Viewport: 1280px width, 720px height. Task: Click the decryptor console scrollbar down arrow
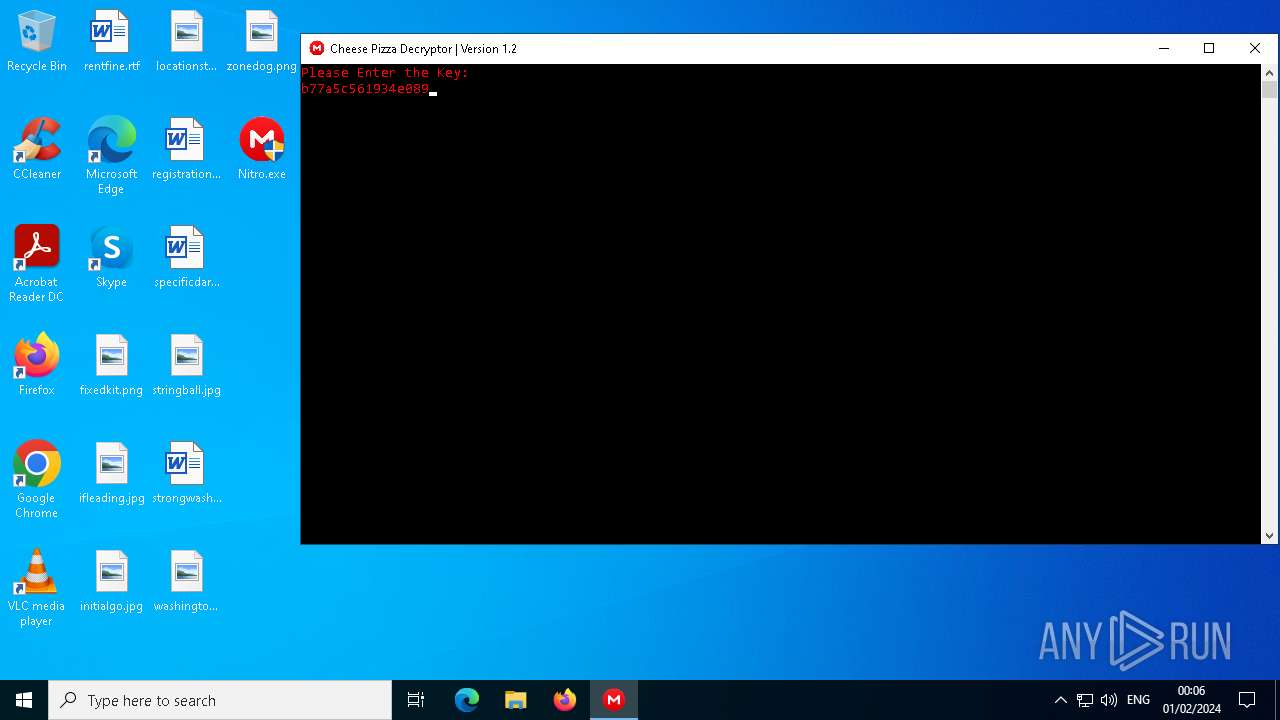1270,536
